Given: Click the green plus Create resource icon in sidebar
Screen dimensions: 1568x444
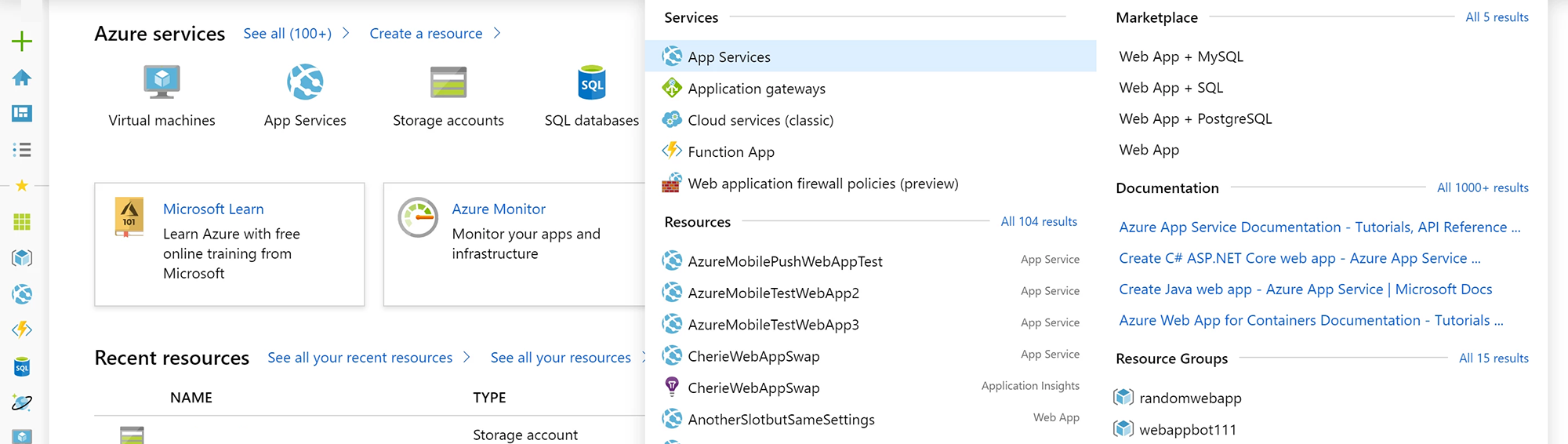Looking at the screenshot, I should pos(22,41).
